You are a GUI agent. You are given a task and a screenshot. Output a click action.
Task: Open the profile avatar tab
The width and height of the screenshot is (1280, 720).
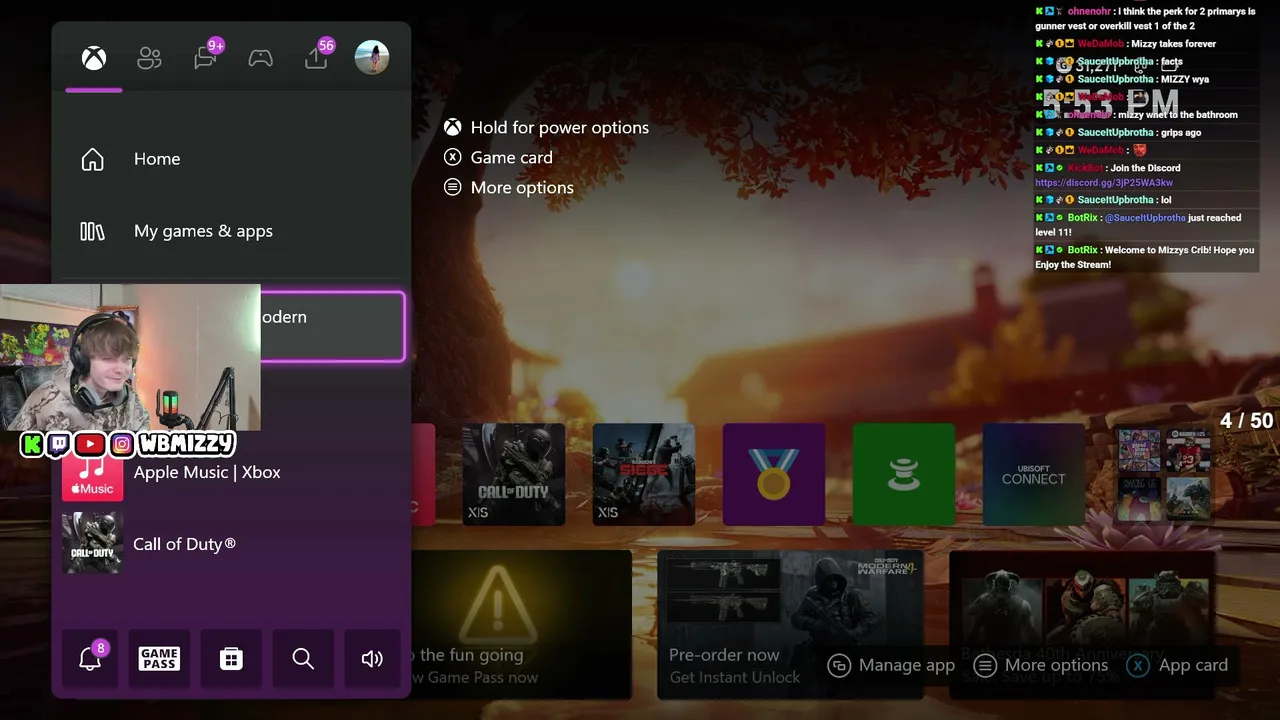372,57
